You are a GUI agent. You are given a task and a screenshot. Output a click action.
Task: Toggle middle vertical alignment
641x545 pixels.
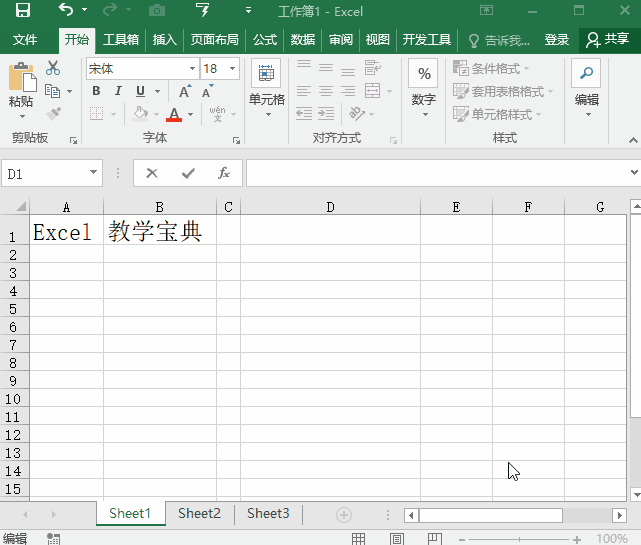pos(326,67)
